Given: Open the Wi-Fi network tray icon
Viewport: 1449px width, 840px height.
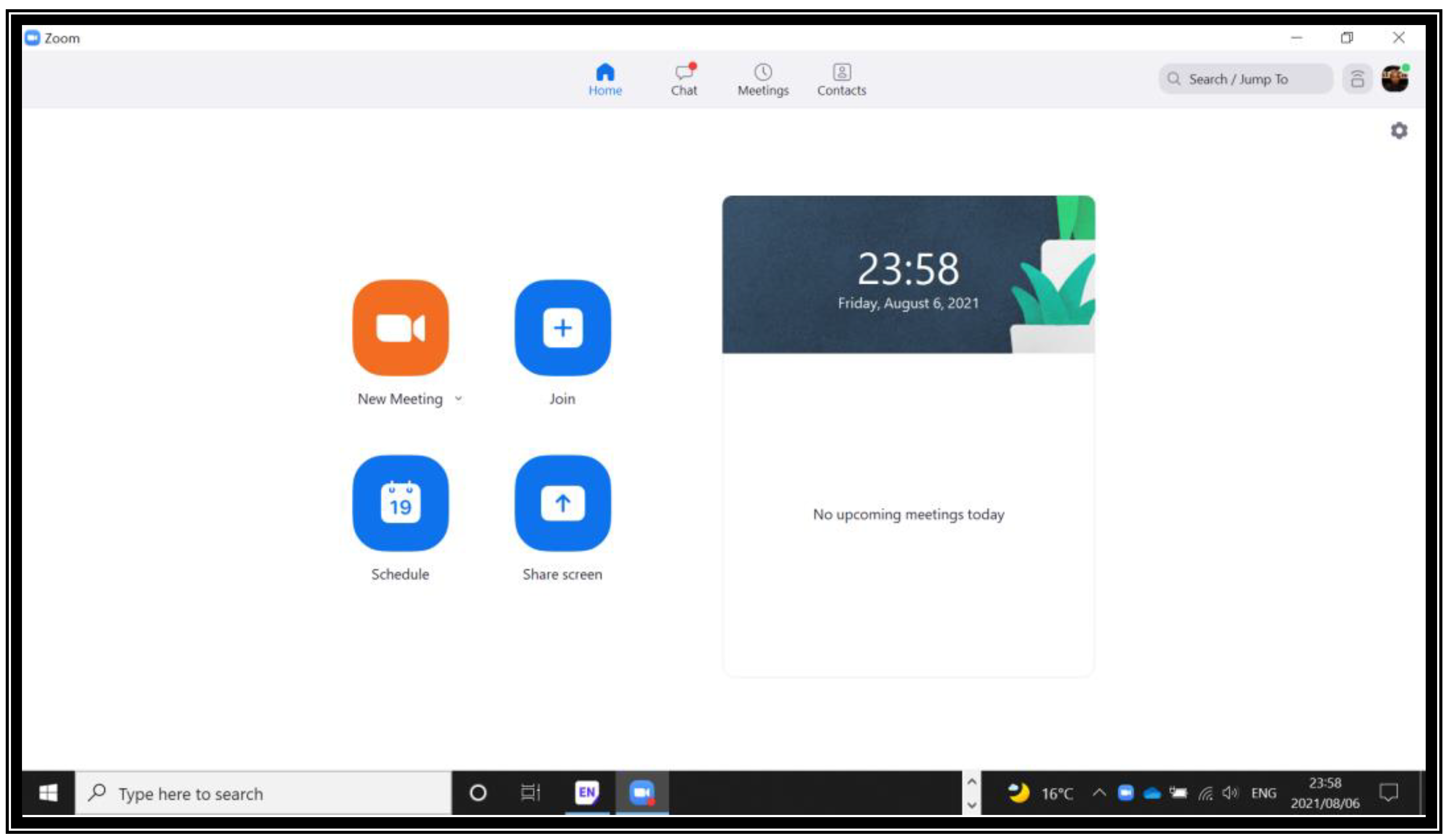Looking at the screenshot, I should click(x=1205, y=794).
